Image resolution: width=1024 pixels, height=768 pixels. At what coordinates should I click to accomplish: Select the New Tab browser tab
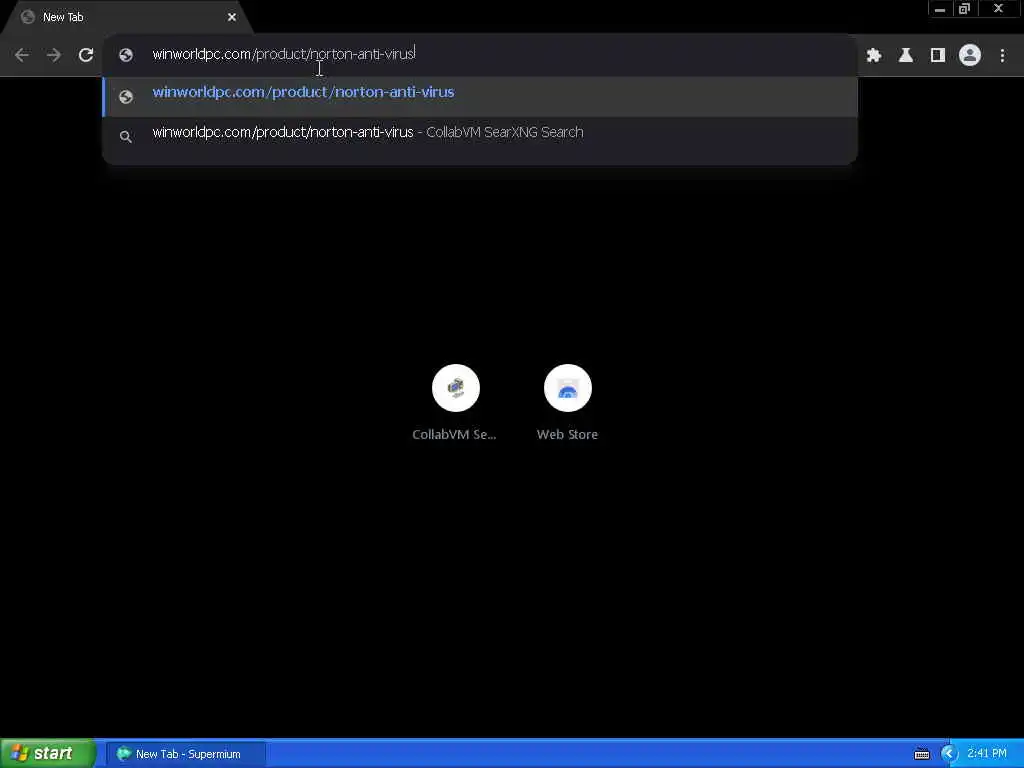point(127,17)
